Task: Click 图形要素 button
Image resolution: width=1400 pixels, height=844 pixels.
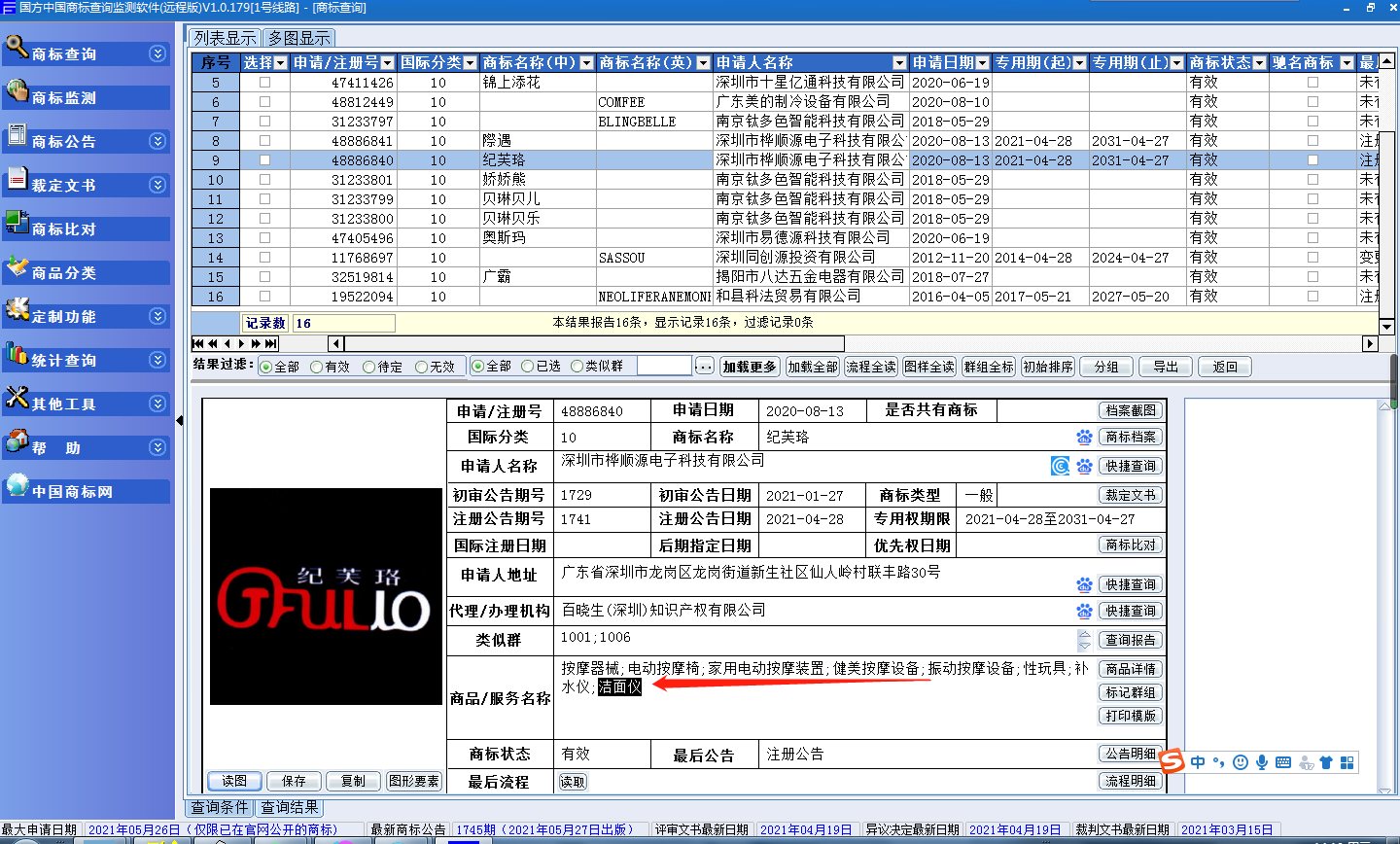Action: [414, 781]
